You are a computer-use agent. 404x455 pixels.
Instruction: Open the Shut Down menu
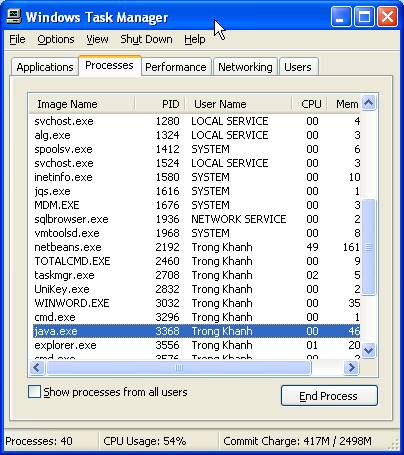coord(146,39)
